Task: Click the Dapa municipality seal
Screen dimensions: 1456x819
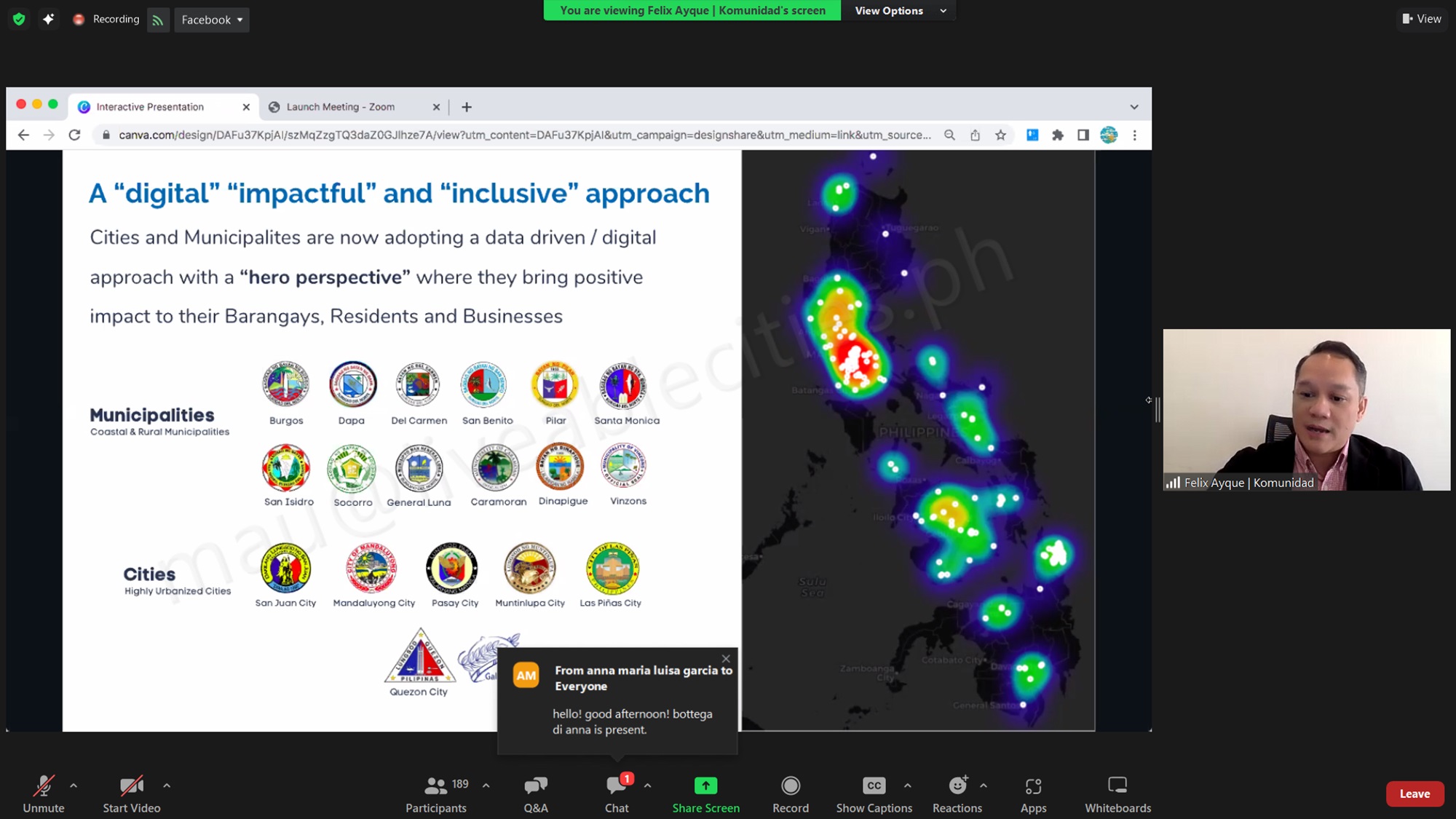Action: coord(352,384)
